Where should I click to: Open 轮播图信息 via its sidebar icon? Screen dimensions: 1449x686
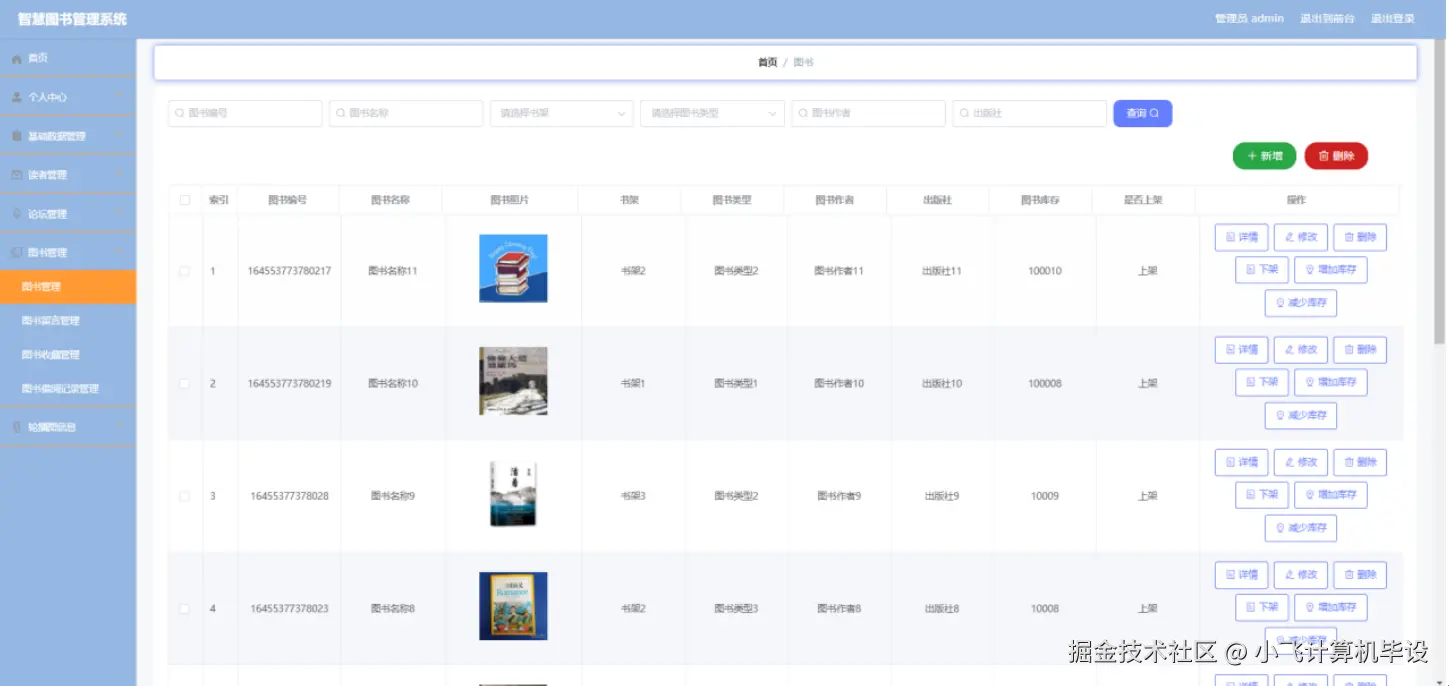17,427
